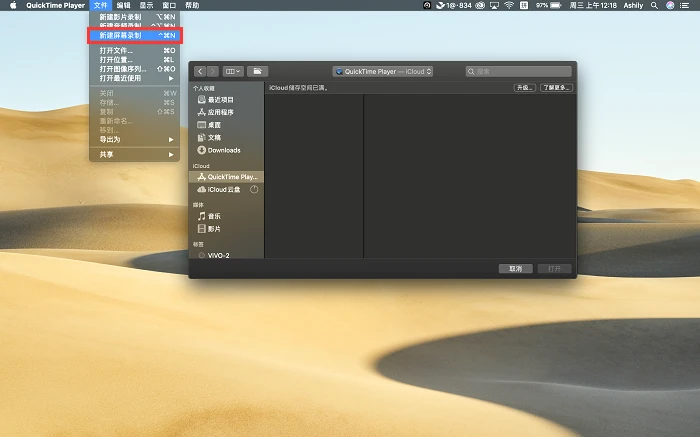Open the column view mode dropdown
Viewport: 700px width, 437px height.
(x=233, y=71)
